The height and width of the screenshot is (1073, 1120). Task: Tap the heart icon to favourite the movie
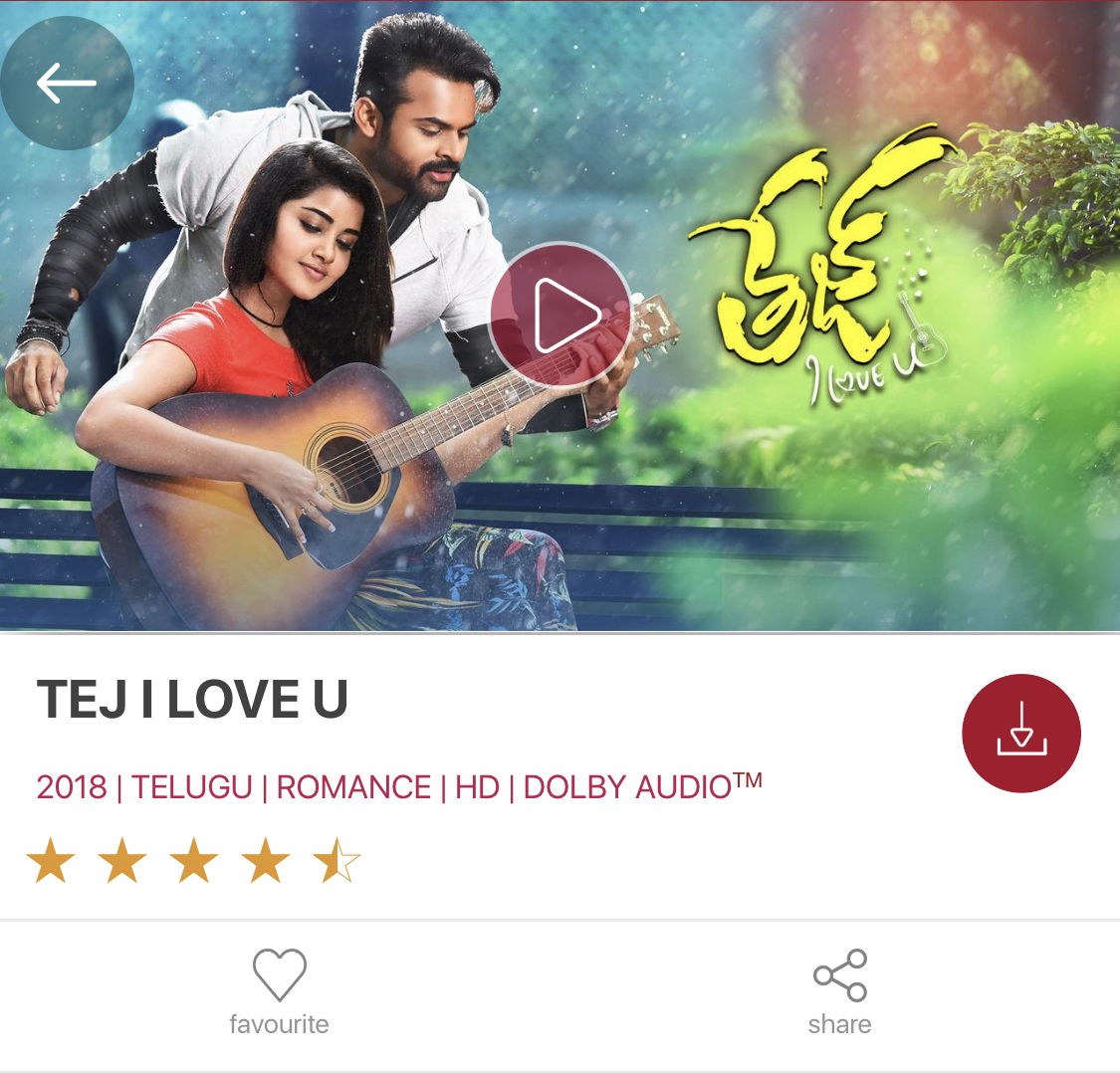[x=280, y=974]
